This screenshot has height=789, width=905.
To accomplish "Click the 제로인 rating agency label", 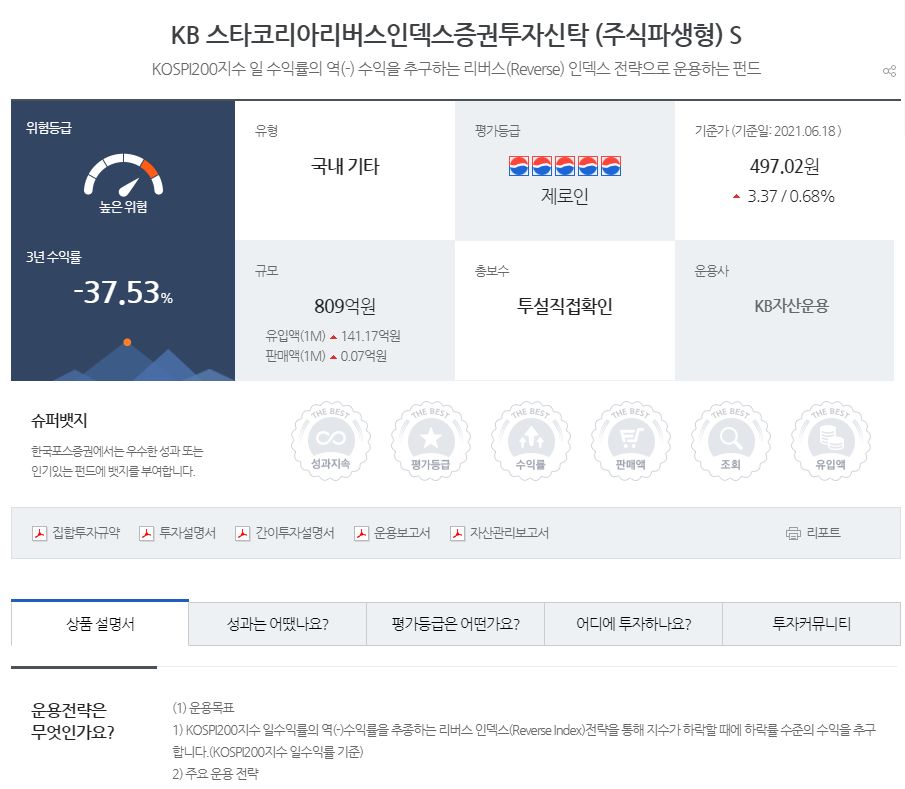I will (564, 196).
